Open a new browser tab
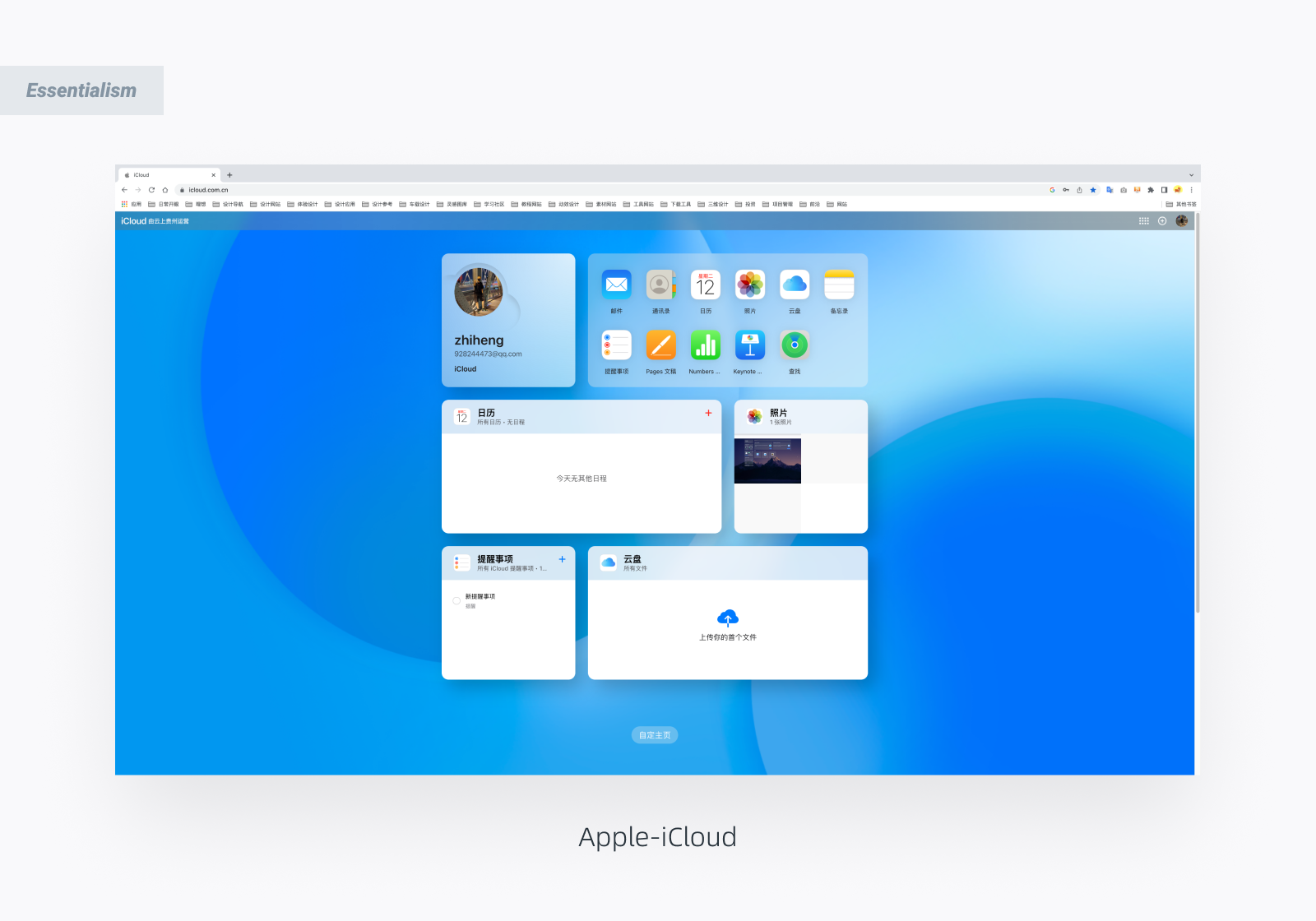Screen dimensions: 1316x921 (229, 175)
